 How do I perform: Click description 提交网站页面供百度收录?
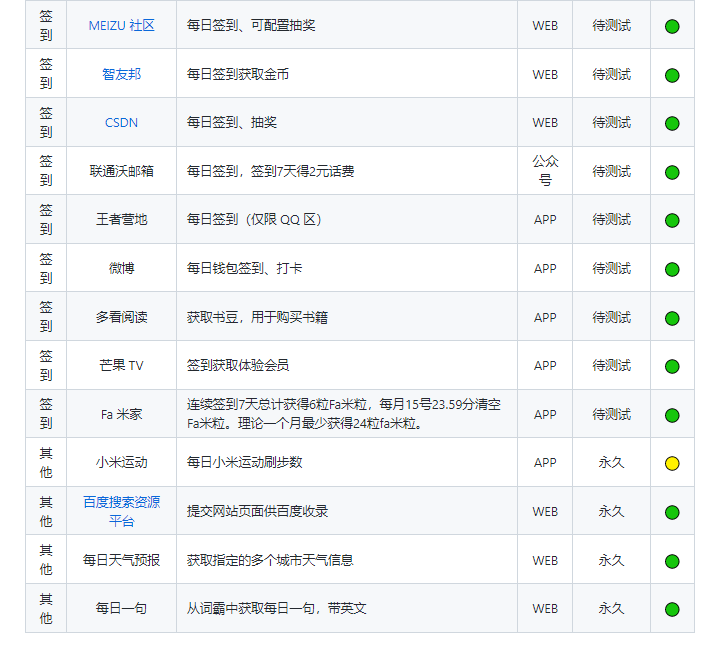[x=257, y=511]
